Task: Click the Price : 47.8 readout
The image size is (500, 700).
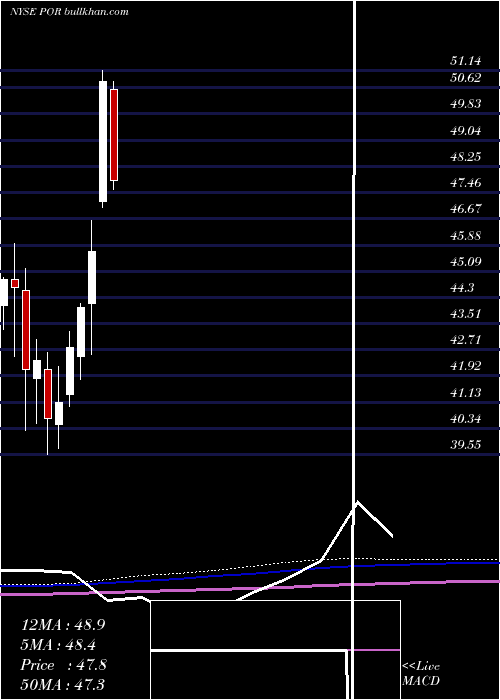Action: [x=63, y=665]
